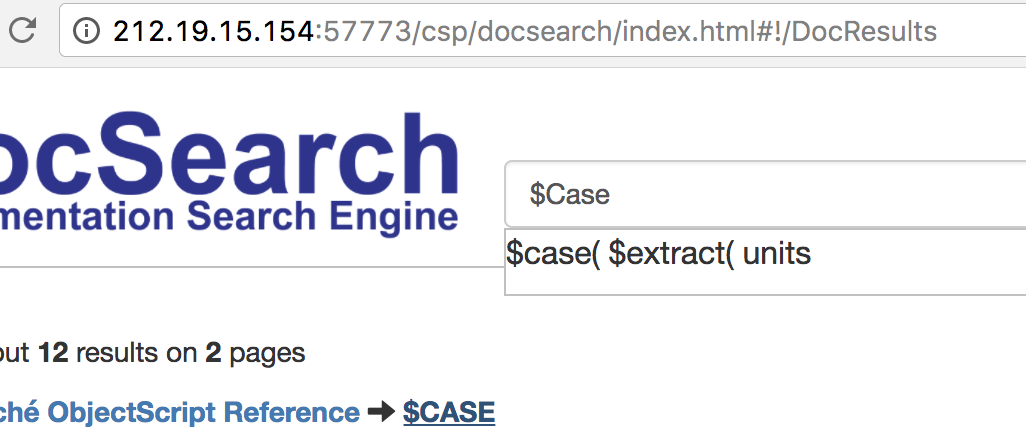This screenshot has height=446, width=1026.
Task: Click the bold number 12 in results
Action: coord(54,353)
